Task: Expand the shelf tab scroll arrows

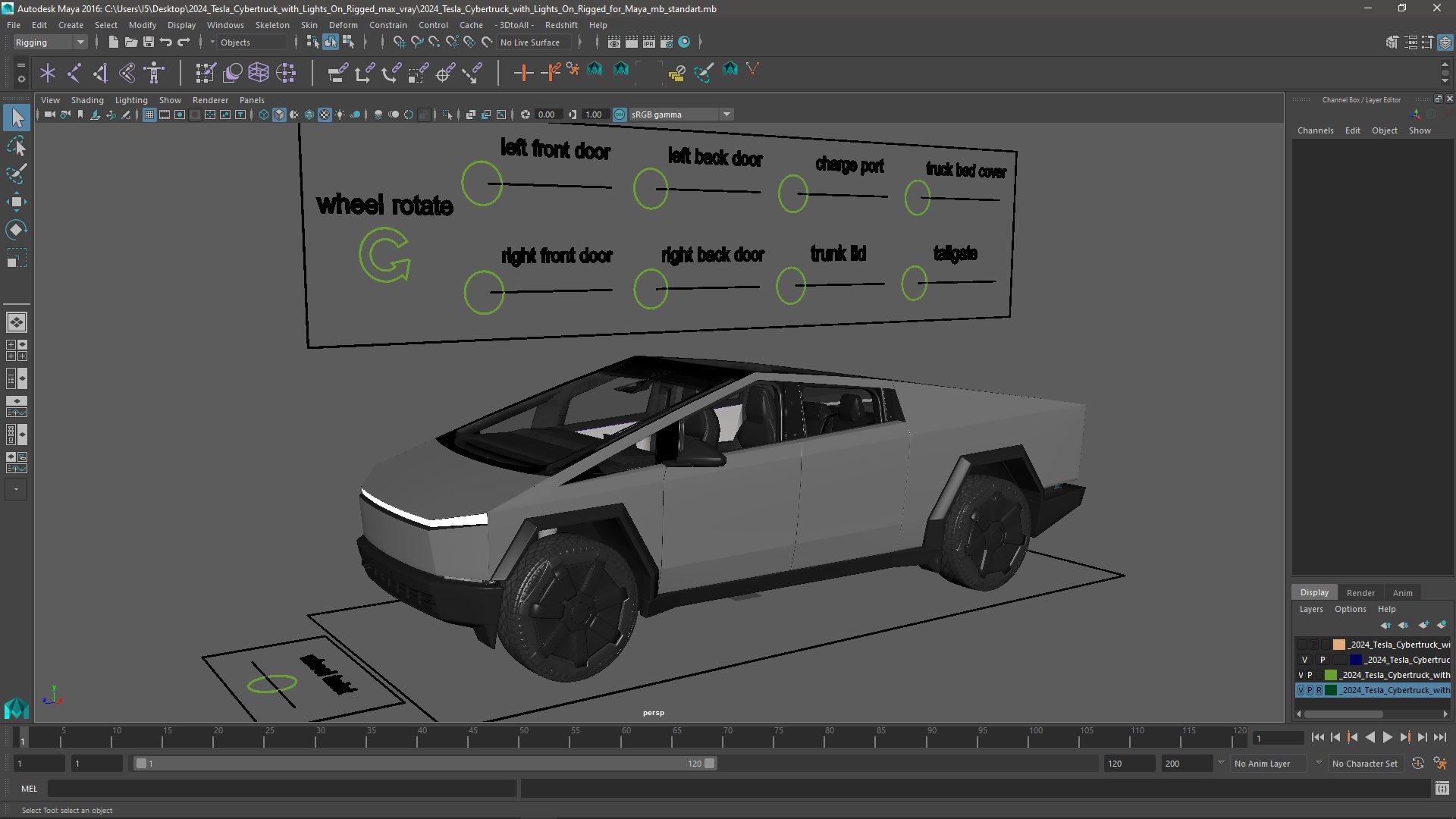Action: coord(1445,73)
